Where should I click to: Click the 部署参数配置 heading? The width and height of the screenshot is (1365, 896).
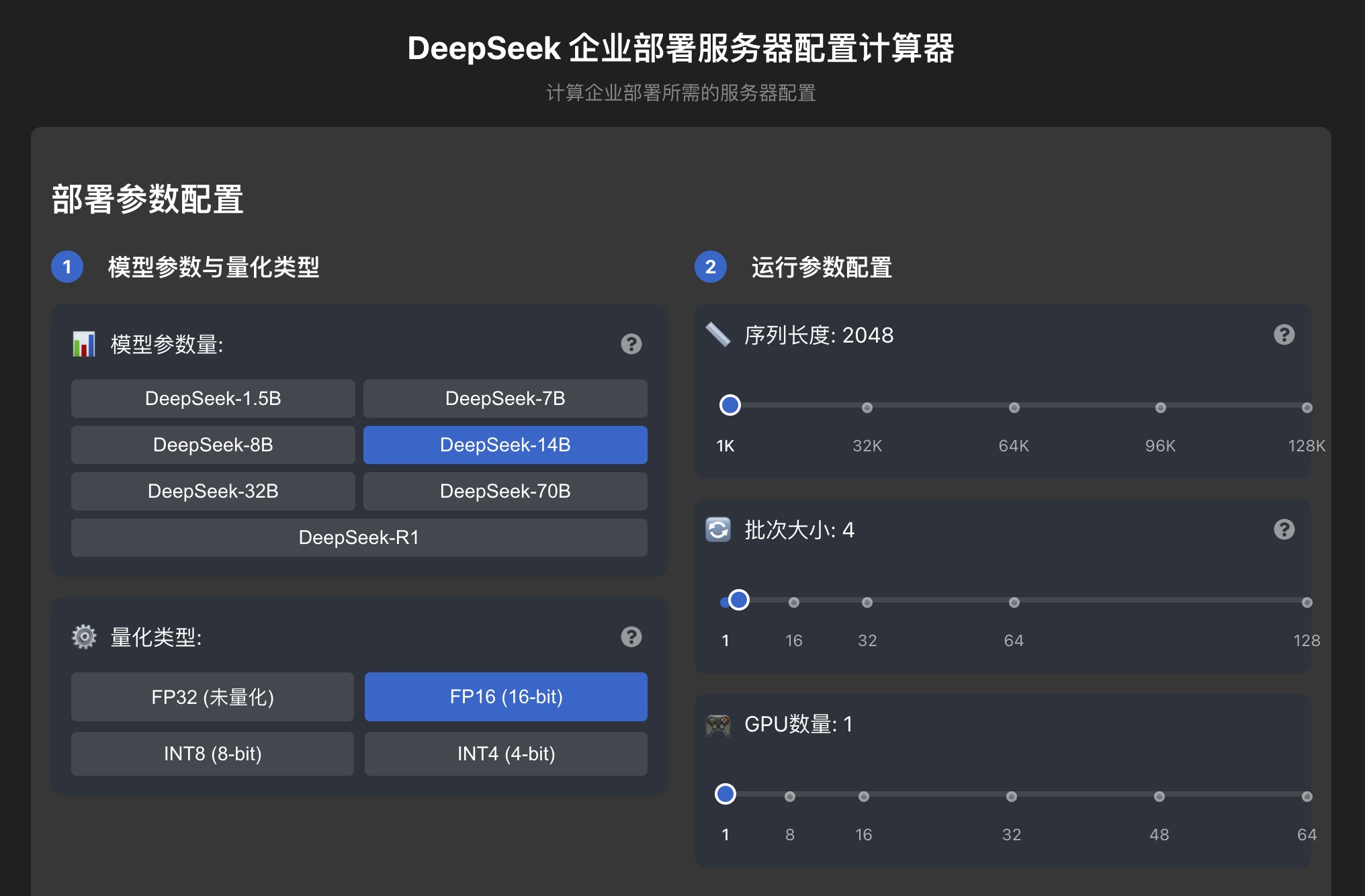click(x=148, y=199)
